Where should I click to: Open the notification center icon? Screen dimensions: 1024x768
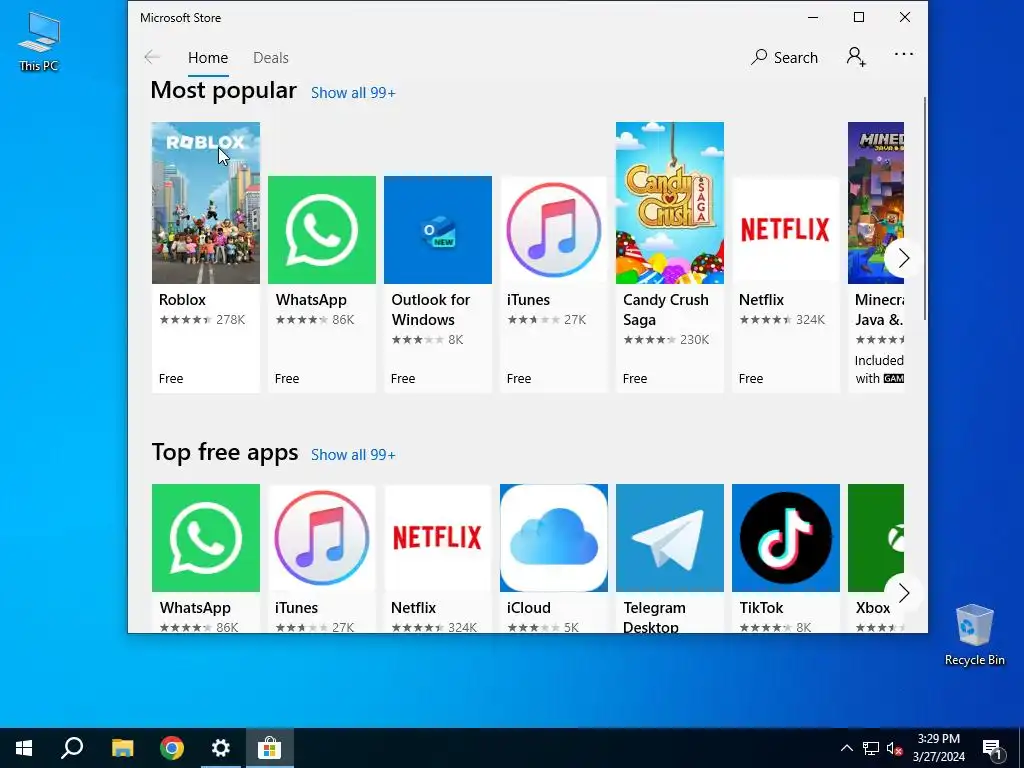click(993, 748)
